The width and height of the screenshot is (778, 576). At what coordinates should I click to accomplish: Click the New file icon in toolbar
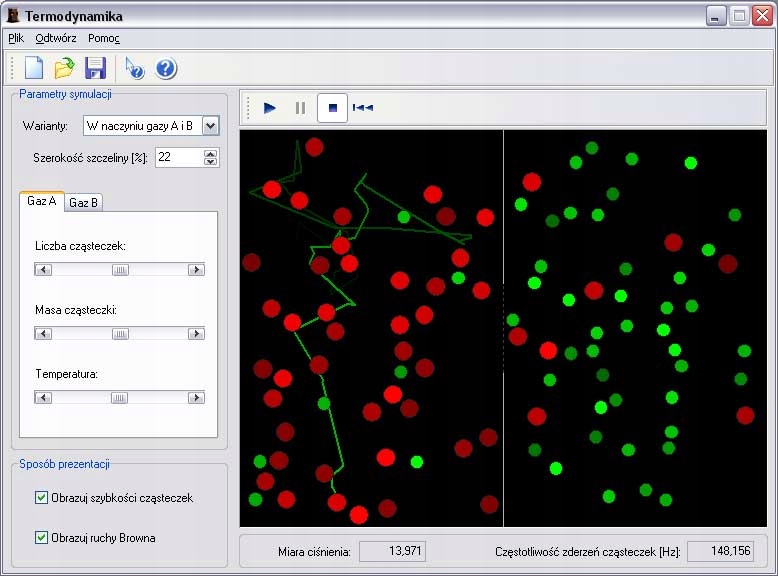pyautogui.click(x=34, y=68)
